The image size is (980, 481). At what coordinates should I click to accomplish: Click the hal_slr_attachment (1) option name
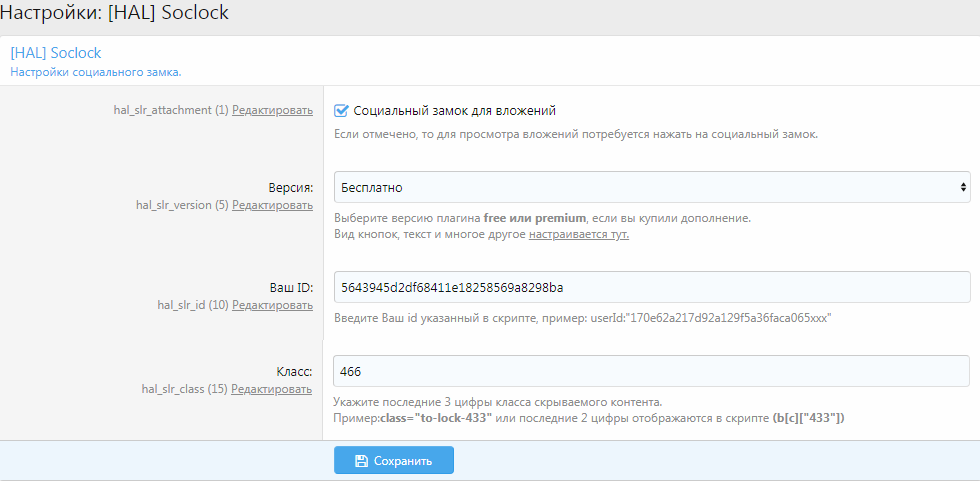coord(171,110)
